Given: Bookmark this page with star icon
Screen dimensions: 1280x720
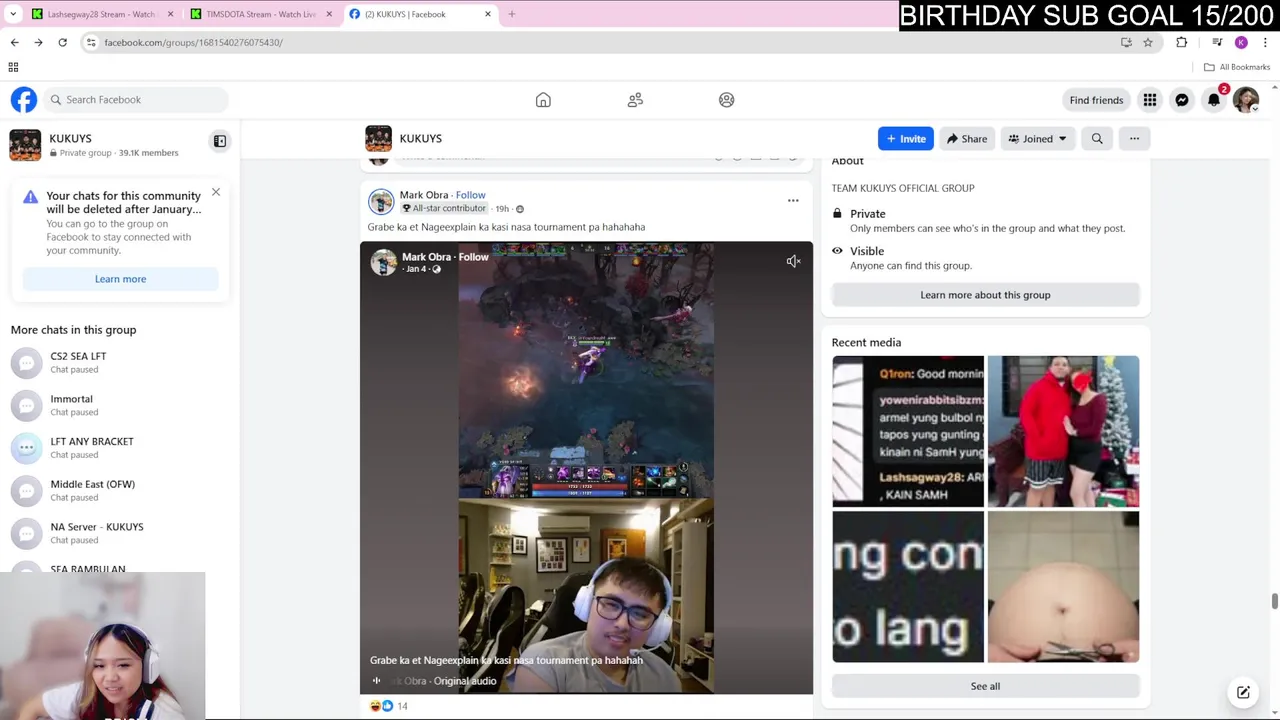Looking at the screenshot, I should (x=1148, y=42).
